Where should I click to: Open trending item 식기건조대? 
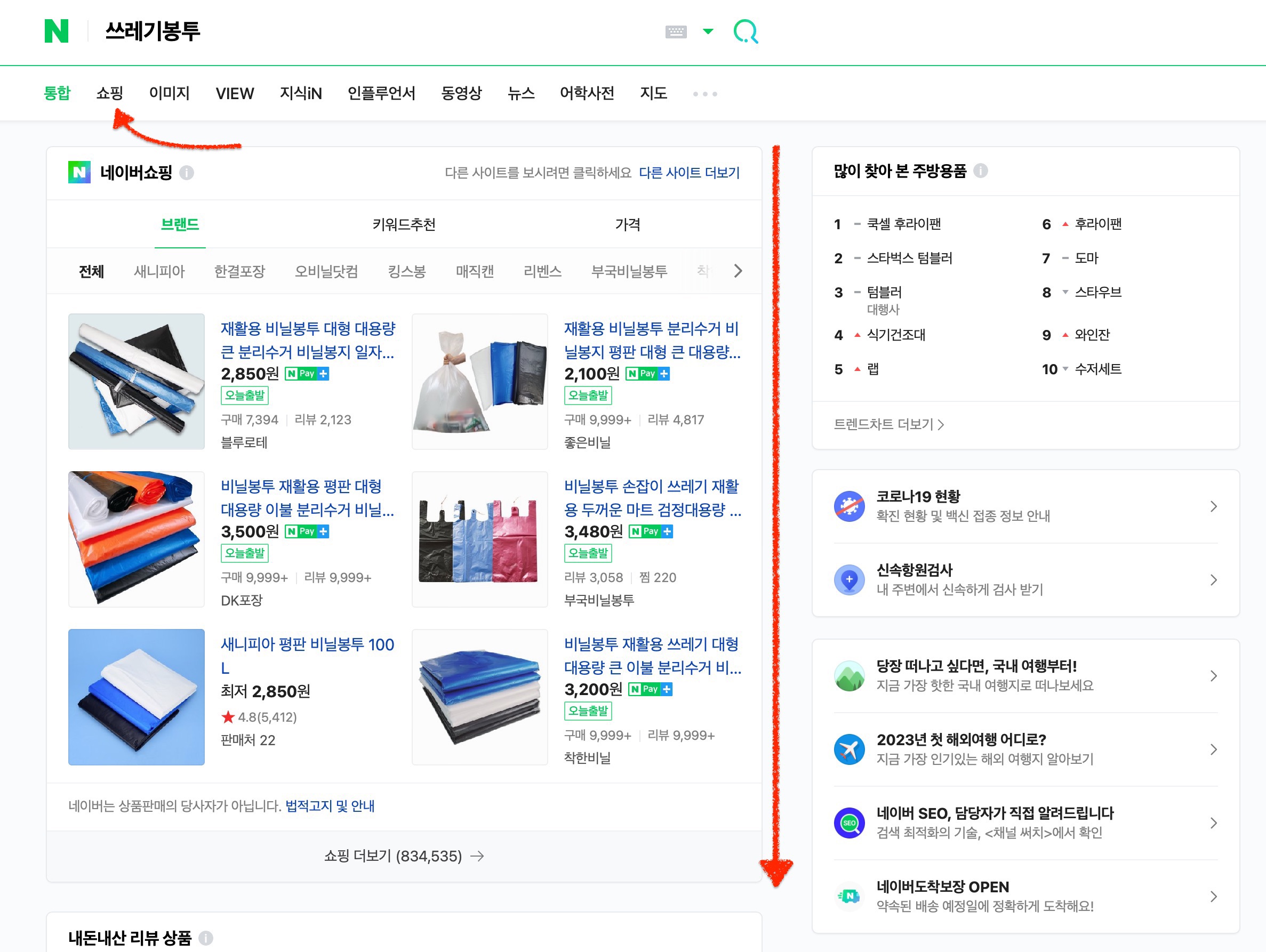(896, 335)
